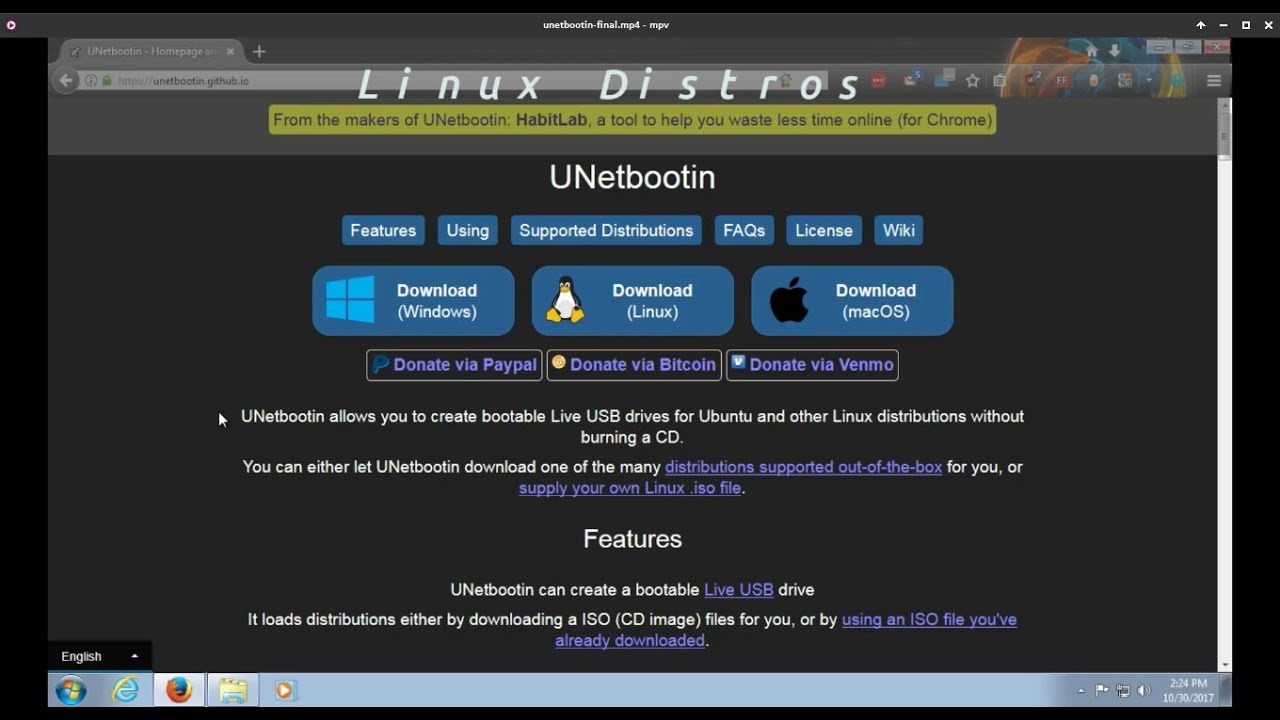
Task: Click the Action Center flag tray icon
Action: [x=1102, y=690]
